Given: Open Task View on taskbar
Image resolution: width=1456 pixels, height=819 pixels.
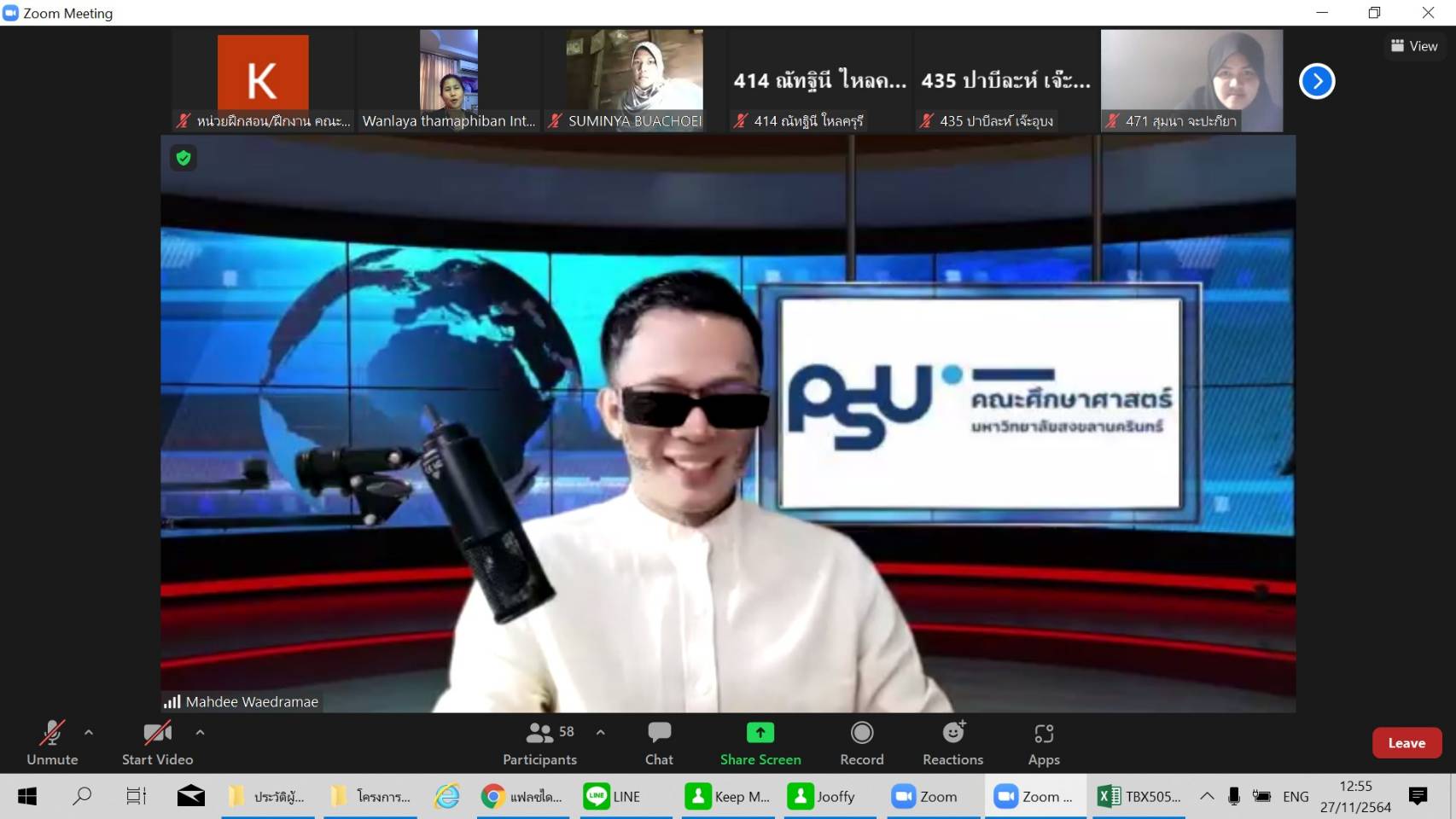Looking at the screenshot, I should (137, 797).
